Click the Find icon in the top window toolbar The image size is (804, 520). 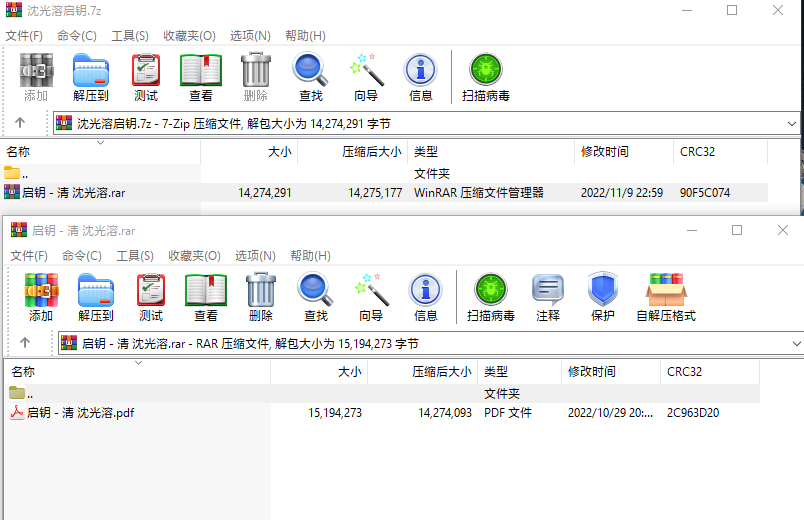pos(311,78)
